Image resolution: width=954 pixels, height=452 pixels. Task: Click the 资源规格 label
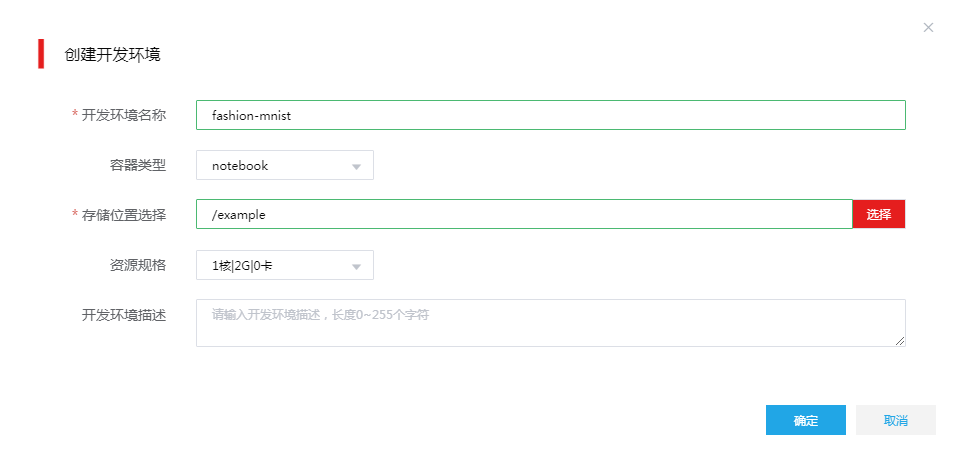pos(138,265)
